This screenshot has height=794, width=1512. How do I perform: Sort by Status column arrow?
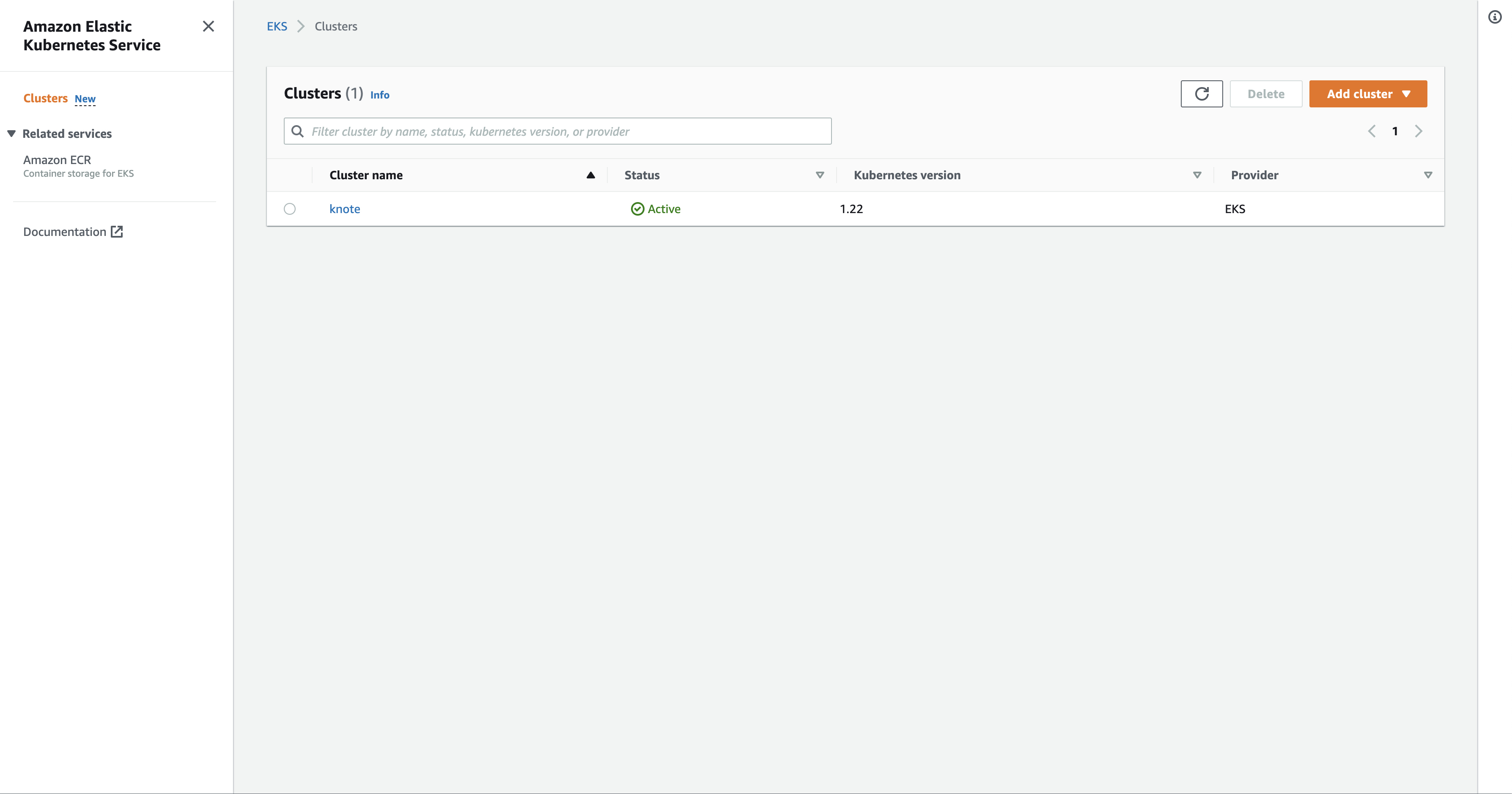tap(820, 175)
